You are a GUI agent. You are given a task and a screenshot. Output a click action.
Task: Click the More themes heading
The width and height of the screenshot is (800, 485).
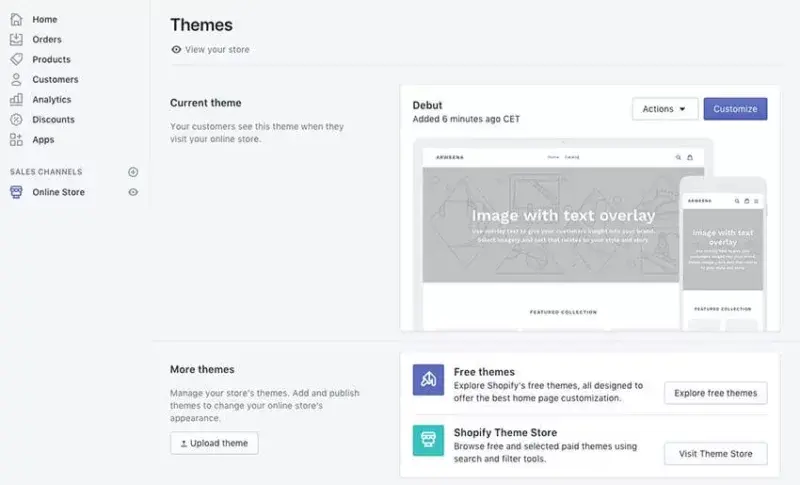coord(202,369)
